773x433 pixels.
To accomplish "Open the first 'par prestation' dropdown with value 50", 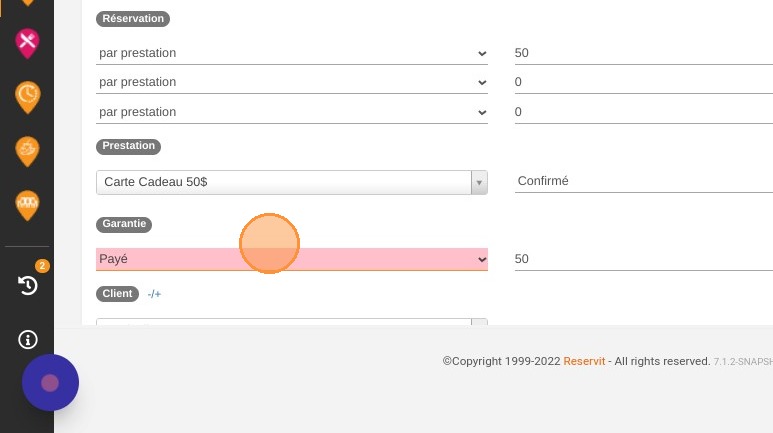I will [292, 53].
